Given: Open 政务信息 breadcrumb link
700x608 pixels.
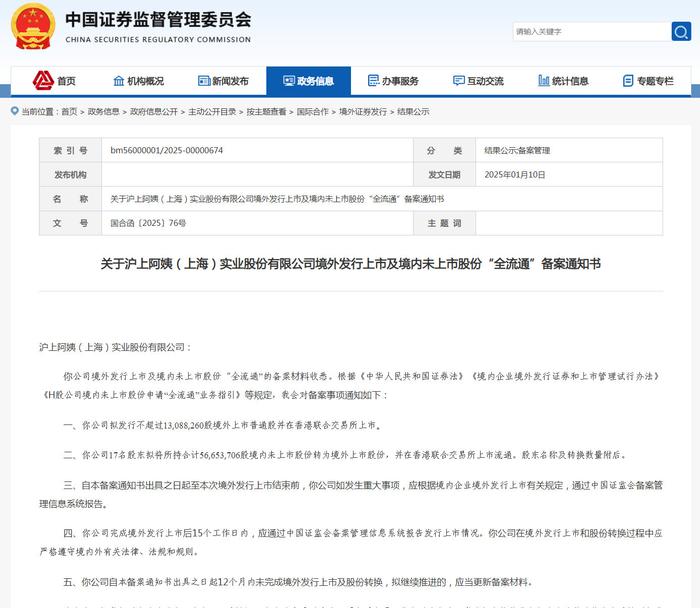Looking at the screenshot, I should click(104, 112).
